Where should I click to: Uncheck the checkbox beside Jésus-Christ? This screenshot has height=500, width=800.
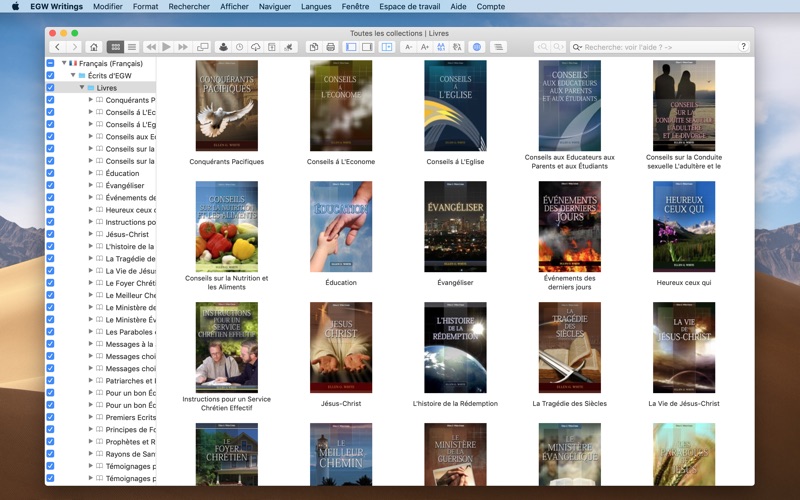(x=50, y=234)
